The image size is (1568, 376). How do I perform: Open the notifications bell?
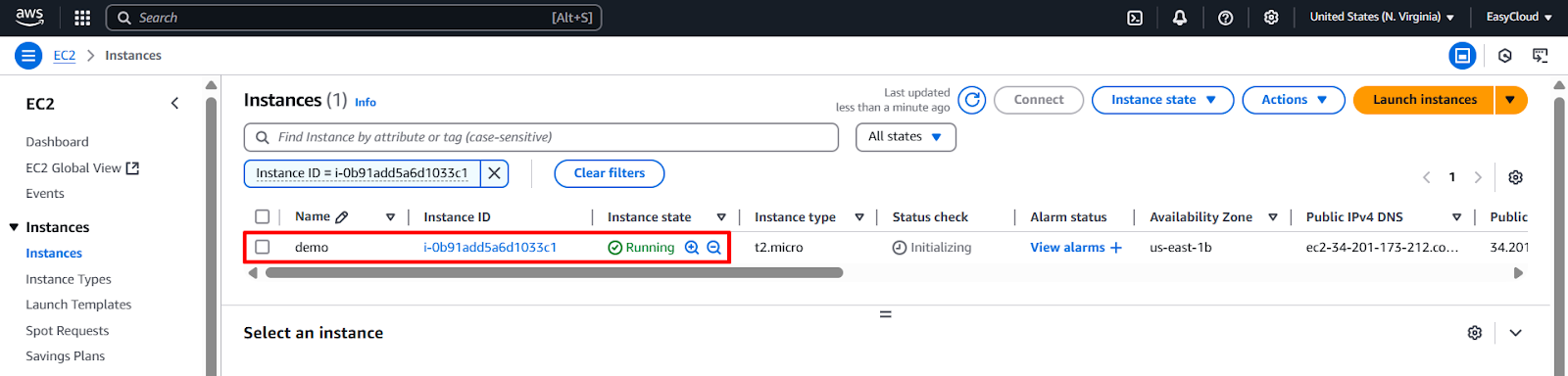point(1180,18)
